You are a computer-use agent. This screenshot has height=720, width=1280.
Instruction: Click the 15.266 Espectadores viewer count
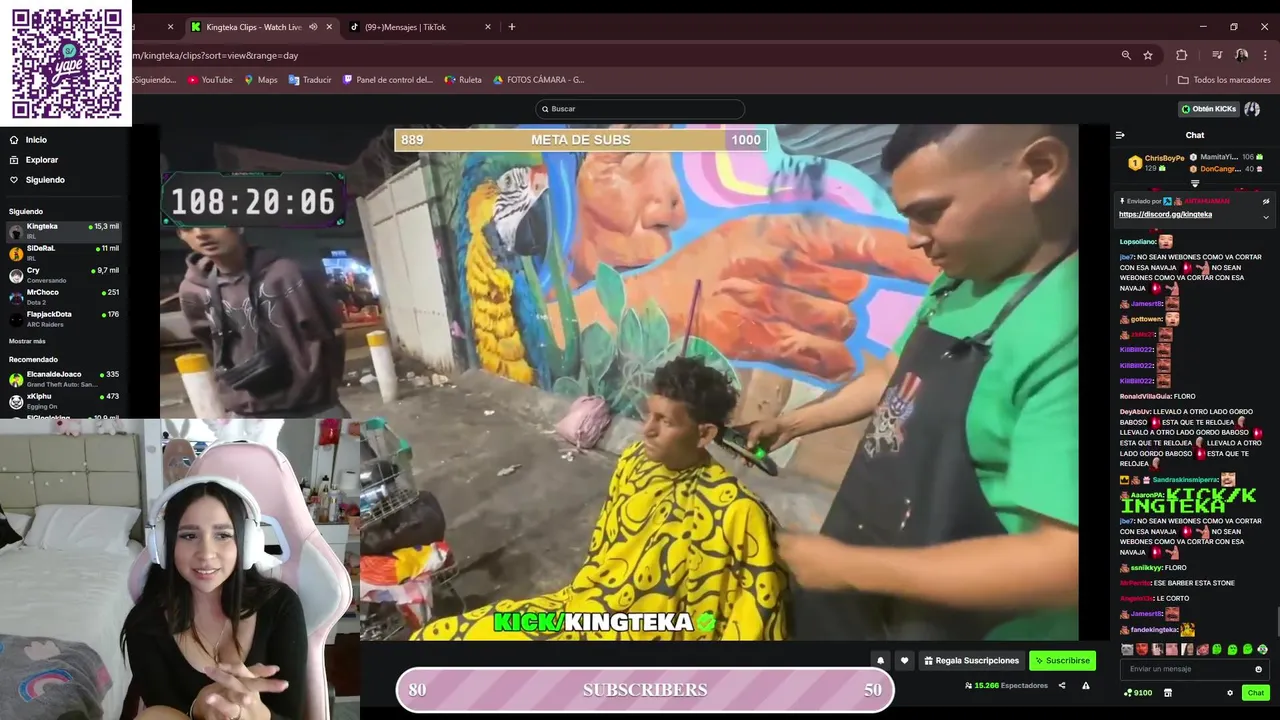tap(1006, 686)
